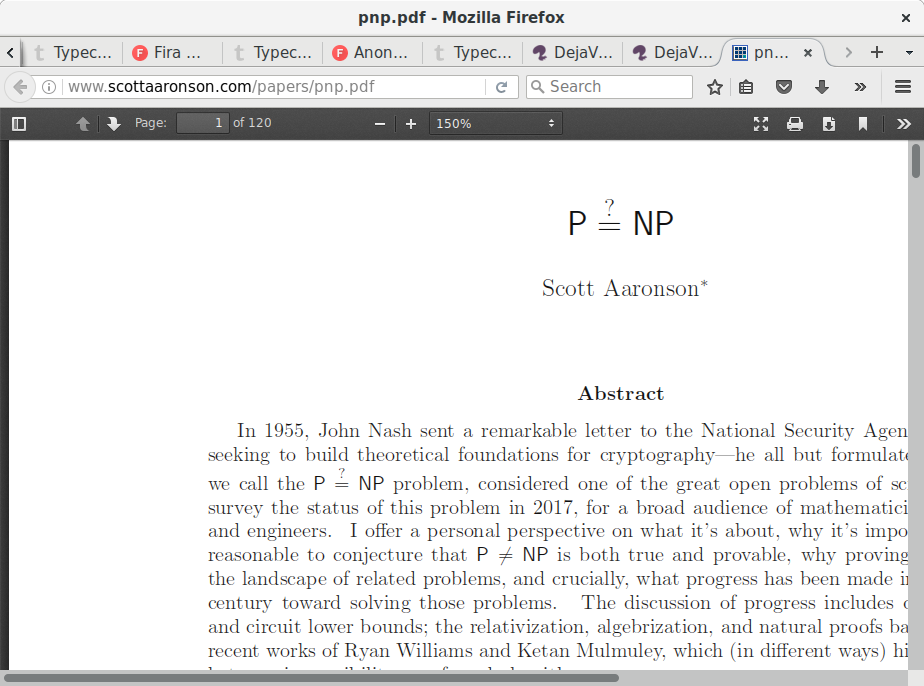Click the page number input field
The width and height of the screenshot is (924, 686).
(202, 123)
